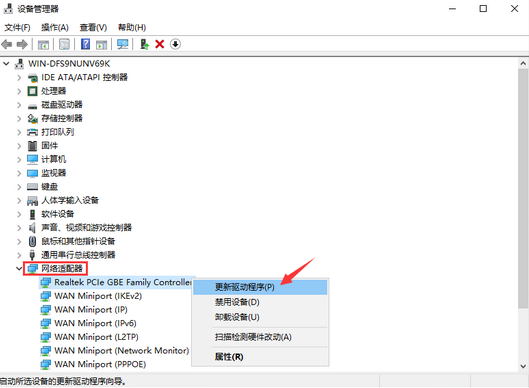Select the 固件 text label
Screen dimensions: 529x388
pos(50,146)
